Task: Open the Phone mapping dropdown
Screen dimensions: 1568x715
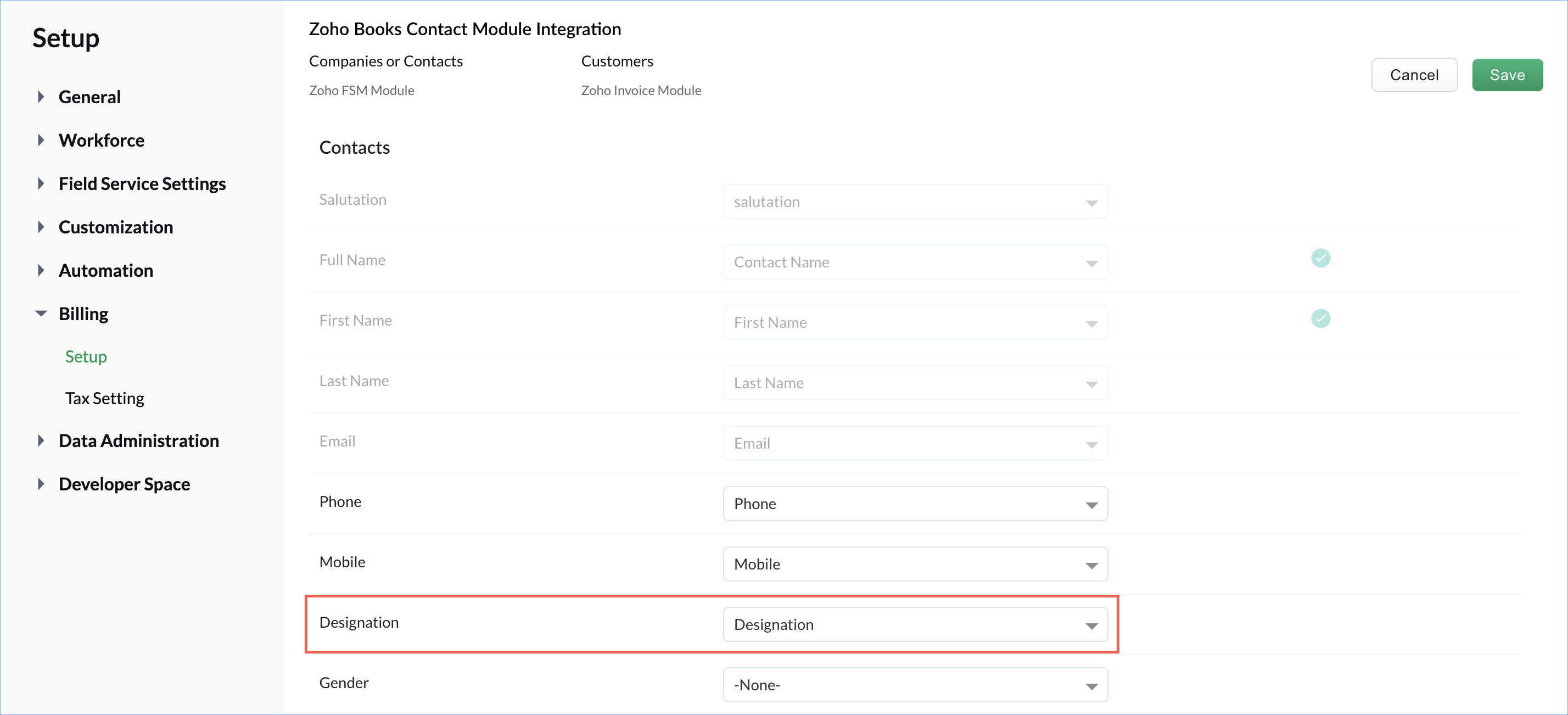Action: point(914,504)
